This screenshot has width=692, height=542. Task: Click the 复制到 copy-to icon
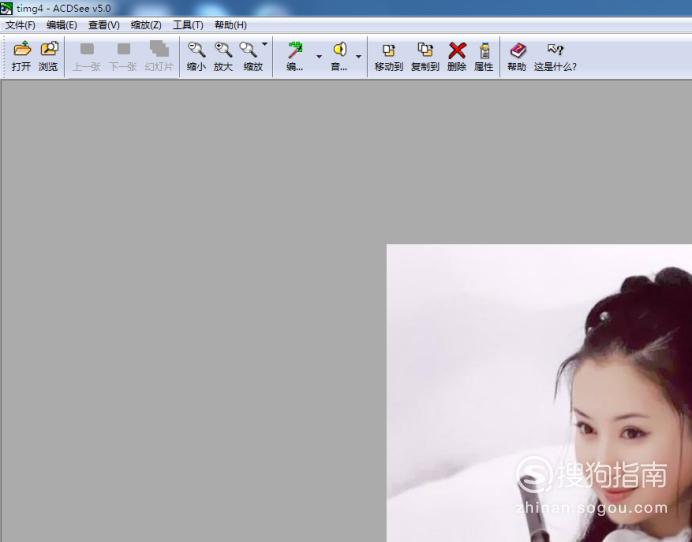(x=425, y=56)
